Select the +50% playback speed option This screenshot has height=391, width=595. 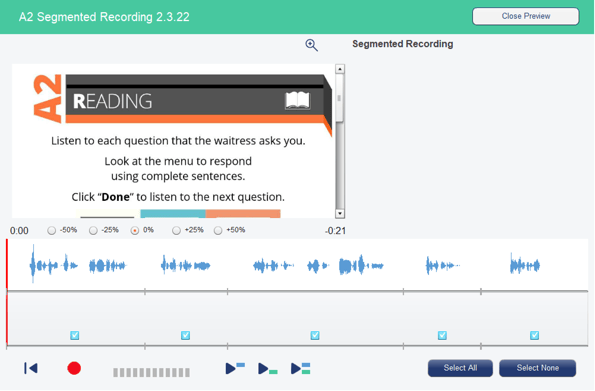(218, 230)
